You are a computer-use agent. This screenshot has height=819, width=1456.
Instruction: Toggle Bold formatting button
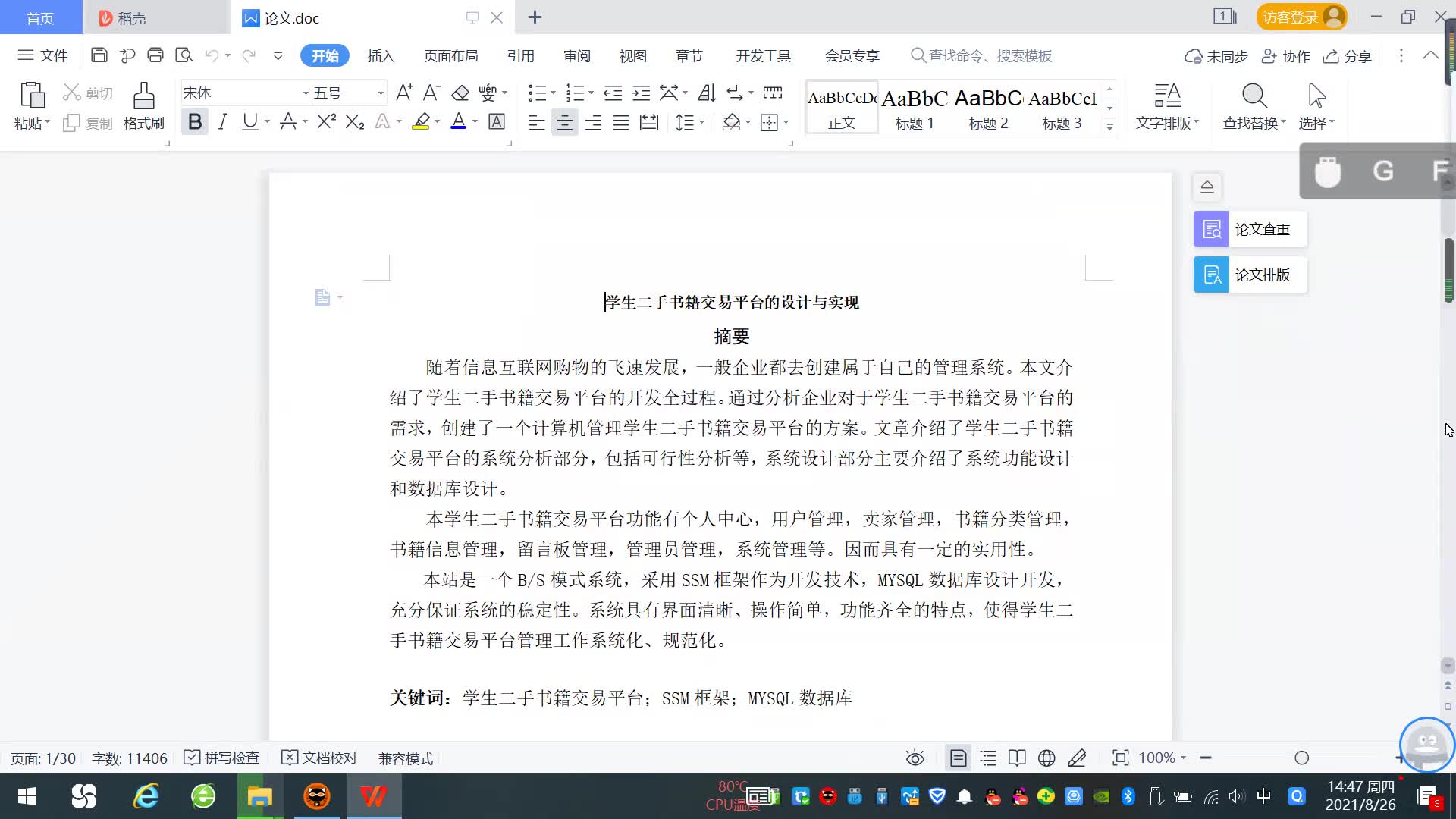tap(195, 122)
